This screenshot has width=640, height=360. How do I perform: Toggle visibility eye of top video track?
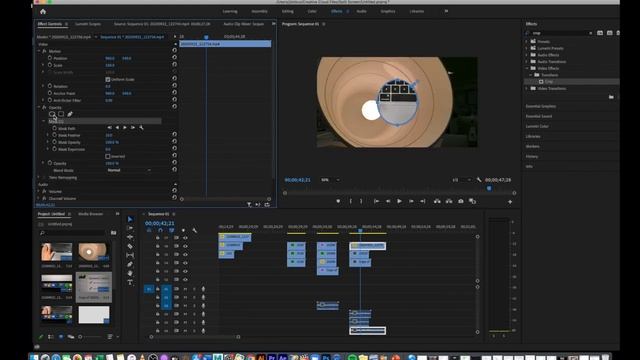(x=185, y=238)
